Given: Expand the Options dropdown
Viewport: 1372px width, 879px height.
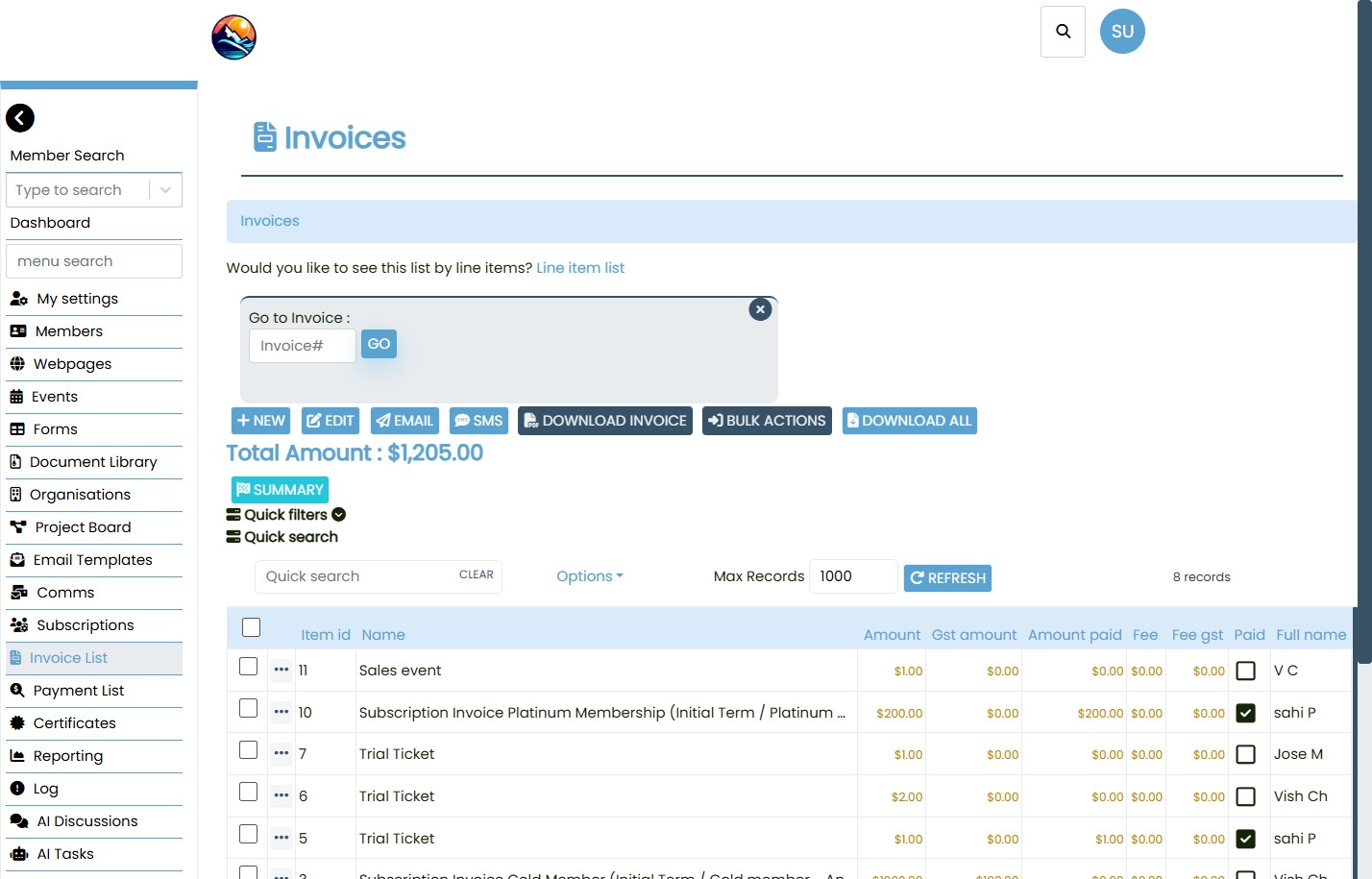Looking at the screenshot, I should 589,576.
